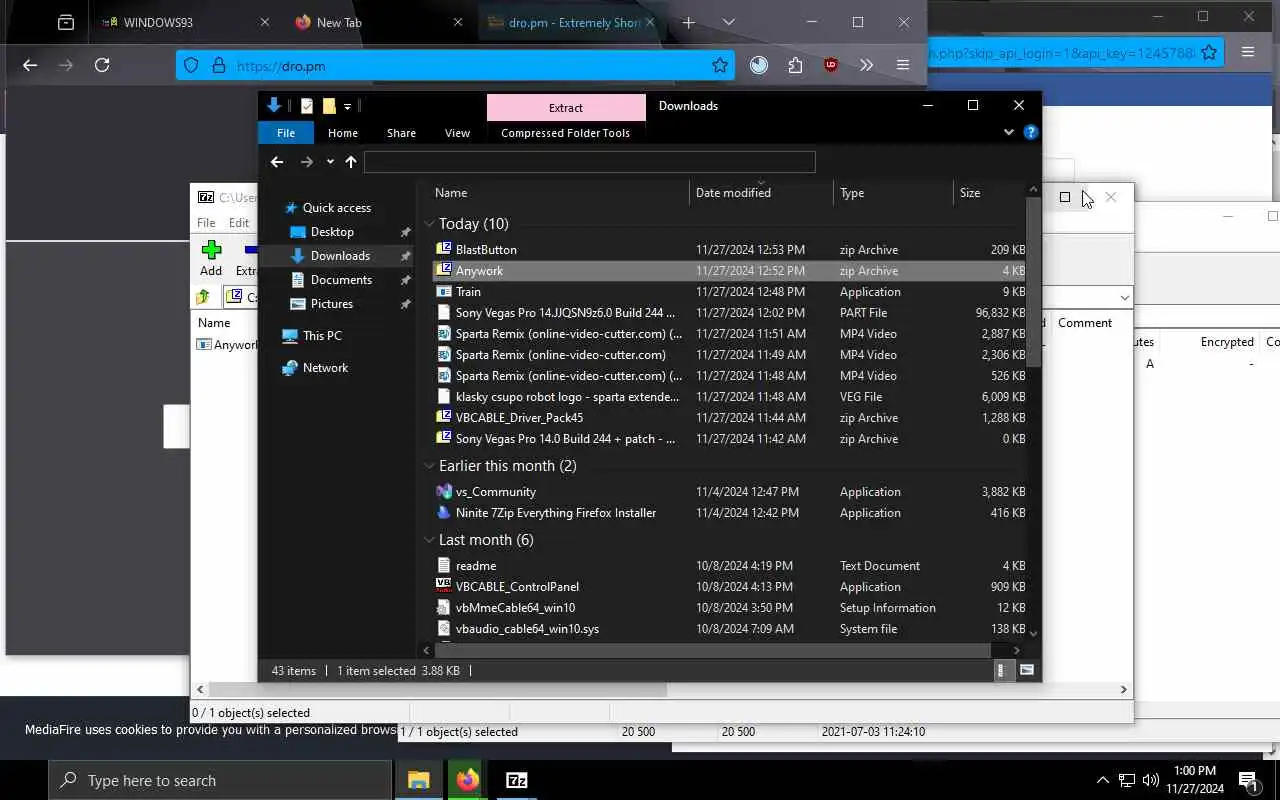Open Home ribbon tab

(343, 133)
